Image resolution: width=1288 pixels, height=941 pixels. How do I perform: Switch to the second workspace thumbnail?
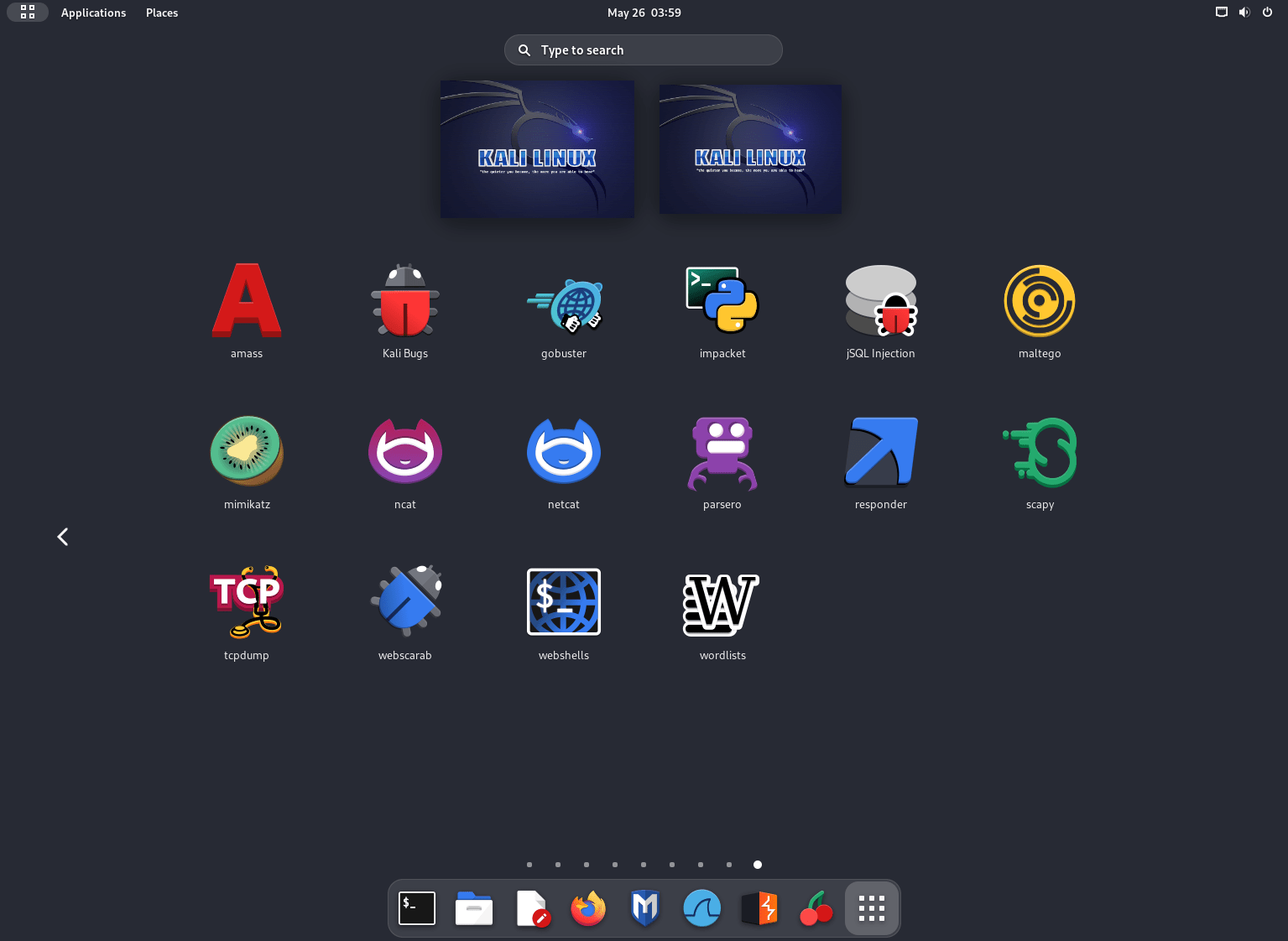click(x=750, y=149)
